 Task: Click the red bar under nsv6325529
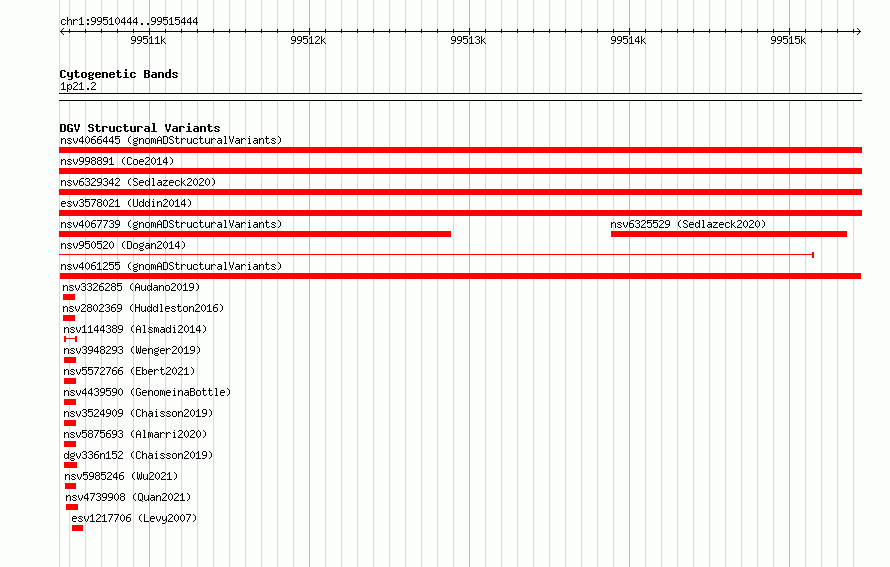(729, 234)
